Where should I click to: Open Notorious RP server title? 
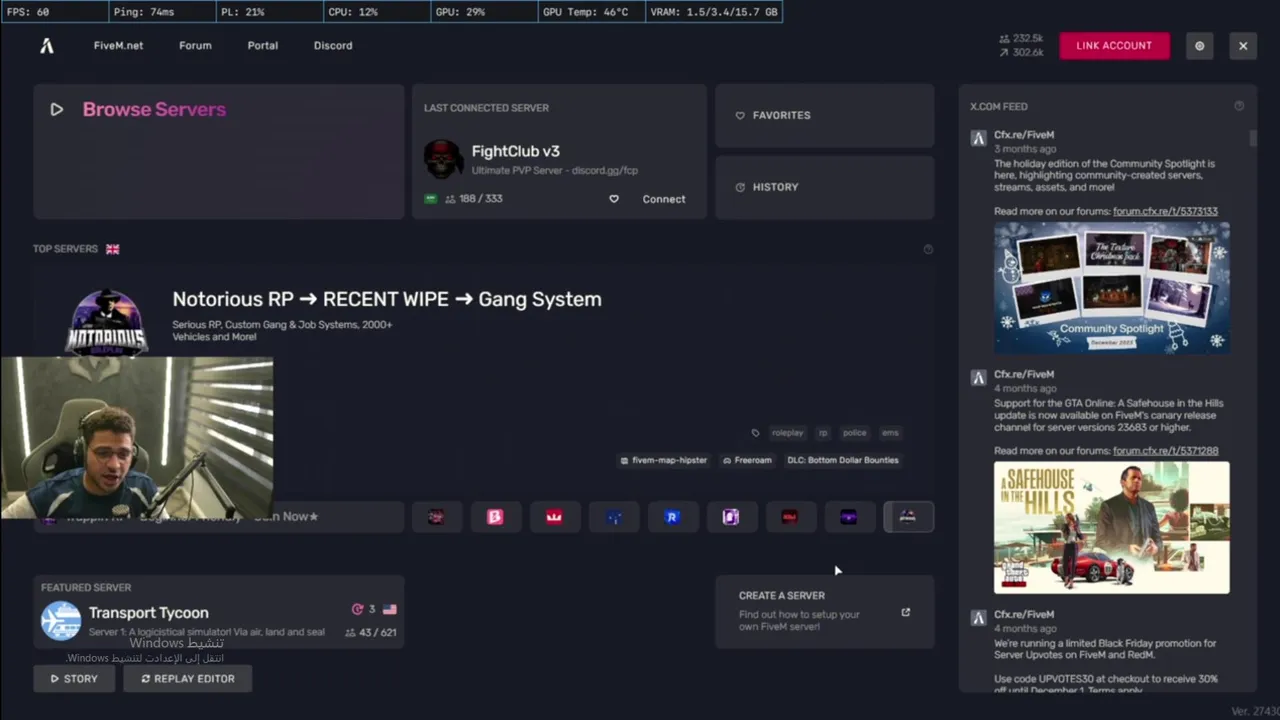pyautogui.click(x=387, y=299)
